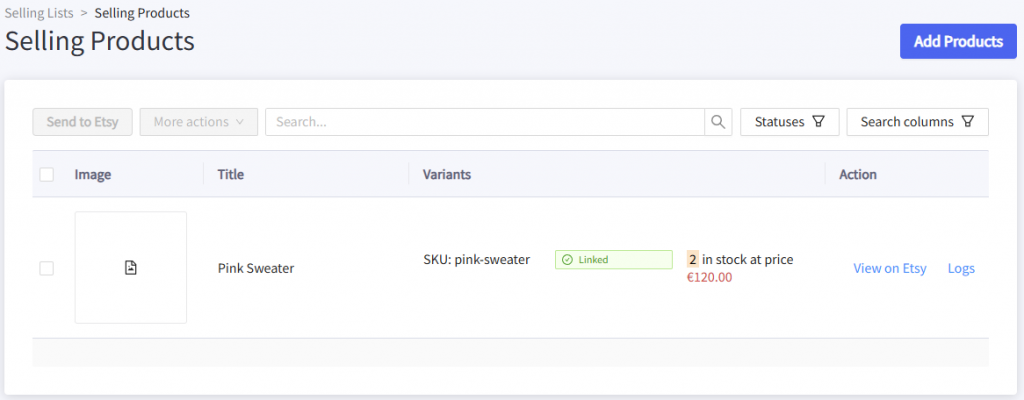Click the Pink Sweater title
This screenshot has width=1024, height=400.
point(256,268)
